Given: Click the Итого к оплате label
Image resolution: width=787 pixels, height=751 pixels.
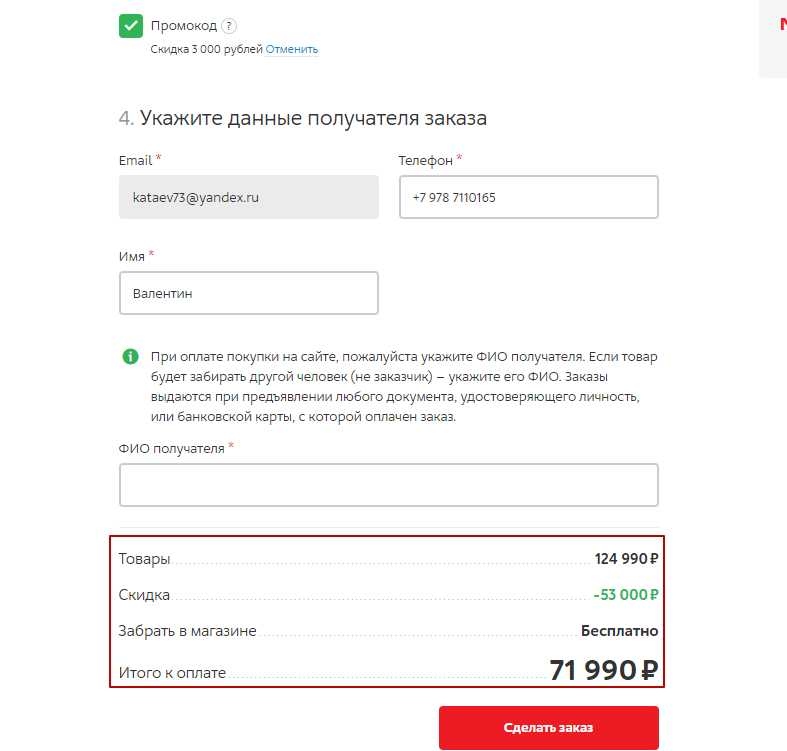Looking at the screenshot, I should click(x=172, y=673).
